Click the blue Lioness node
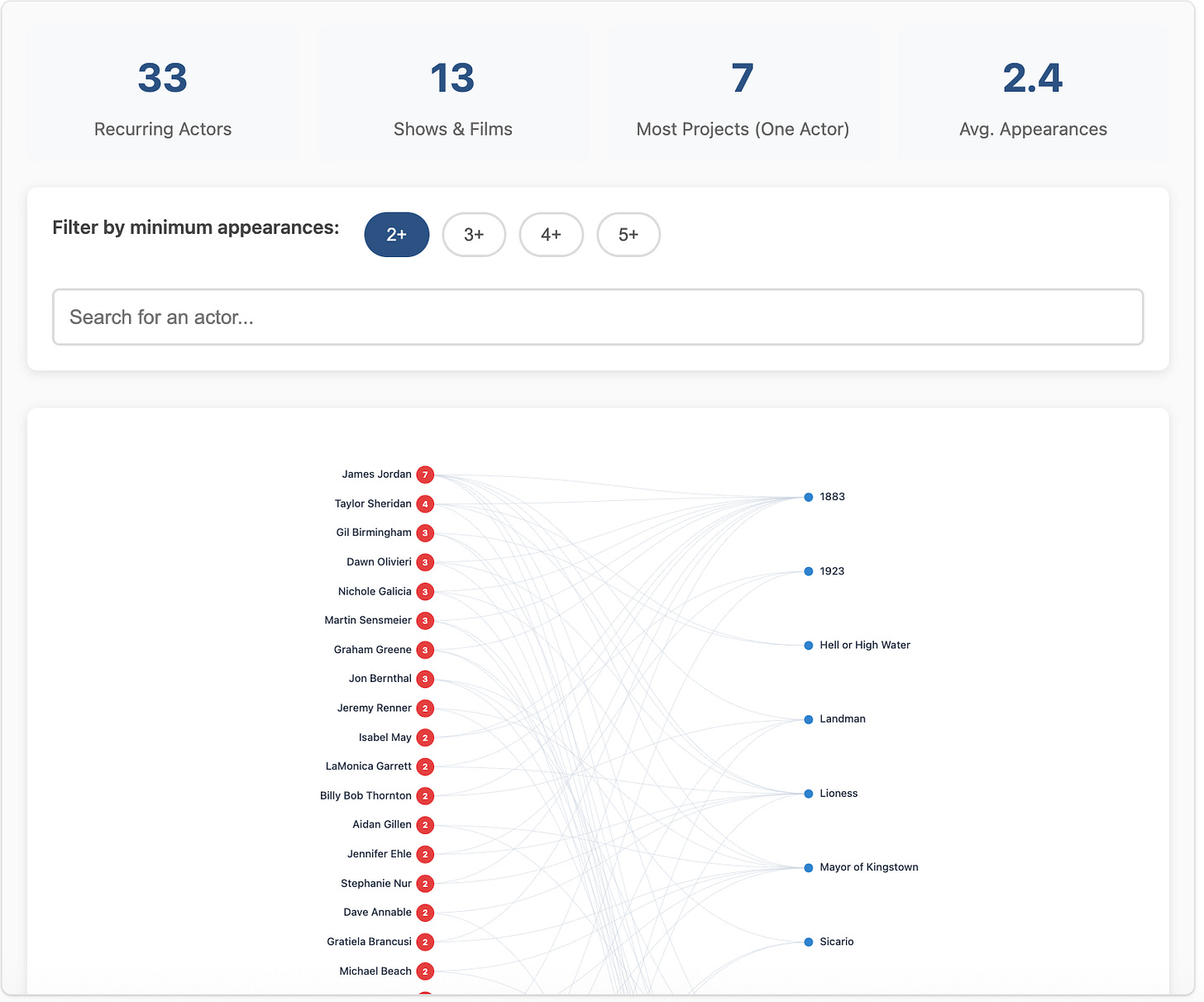Screen dimensions: 1204x1002 coord(809,794)
